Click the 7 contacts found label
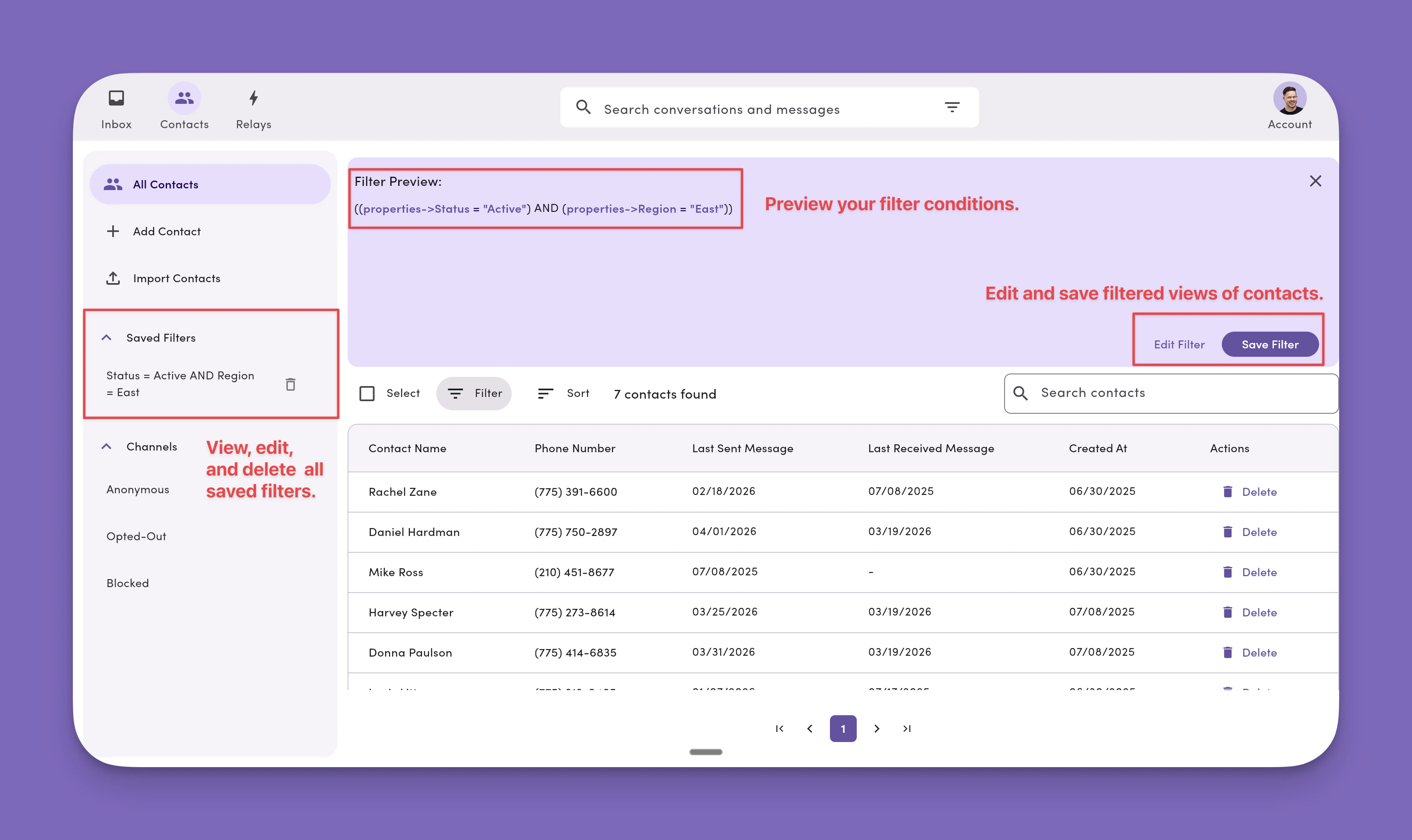1412x840 pixels. 665,394
